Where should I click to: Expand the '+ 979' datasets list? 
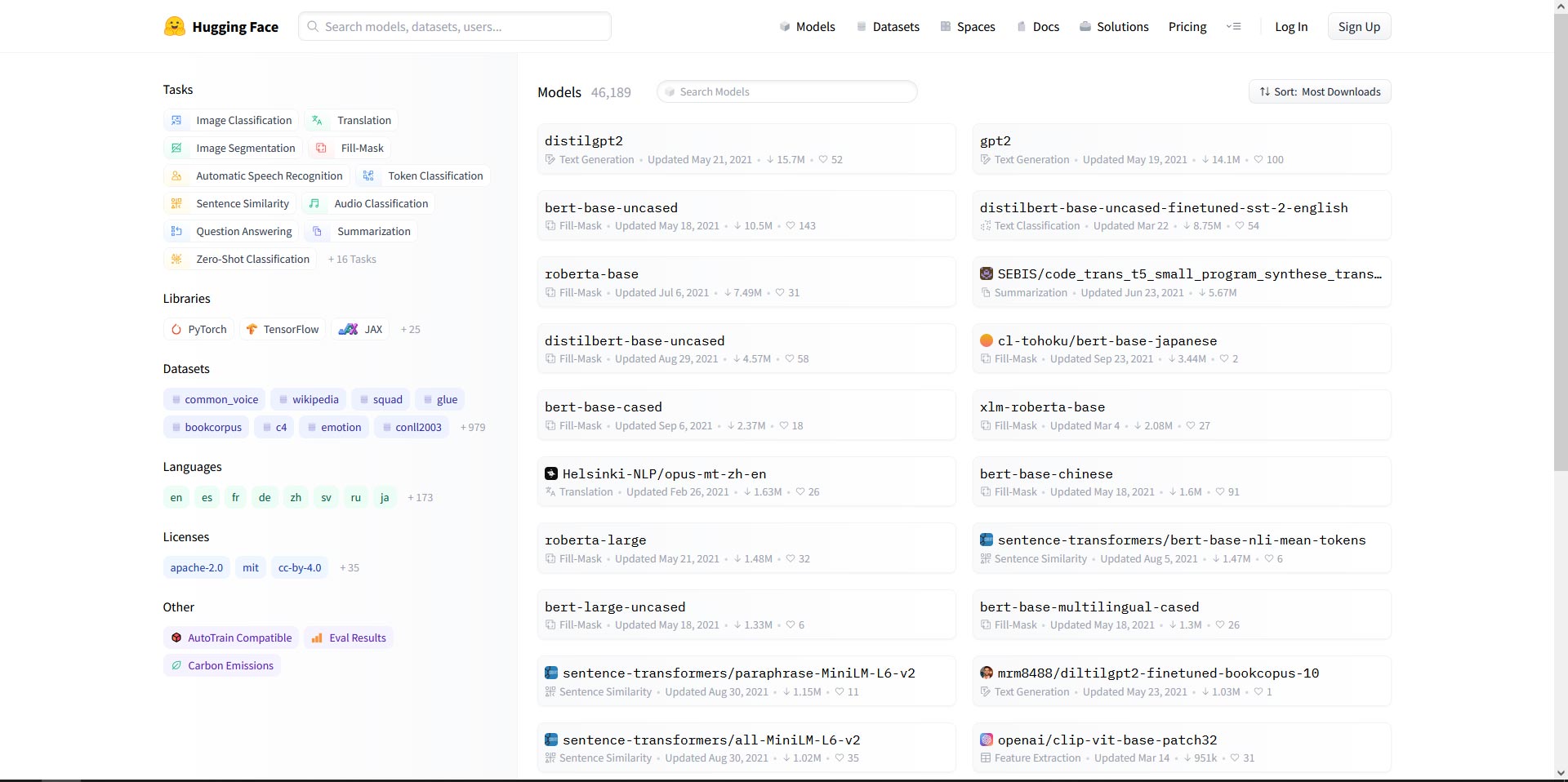[473, 427]
